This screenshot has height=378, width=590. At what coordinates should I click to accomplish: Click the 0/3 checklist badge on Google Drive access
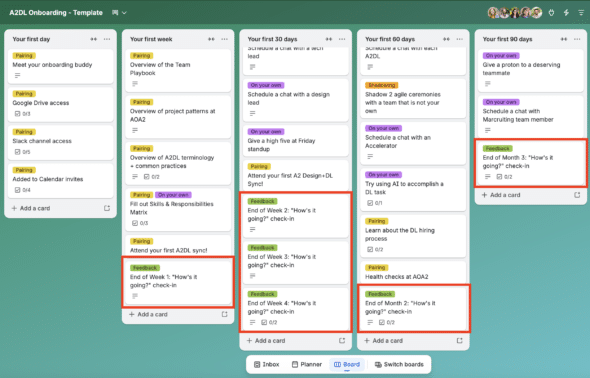[x=23, y=114]
